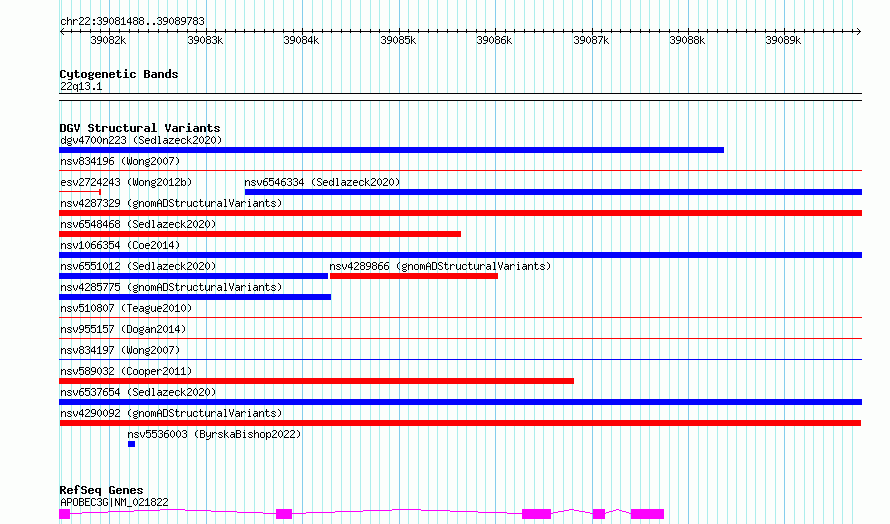Click the nsv5536003 (ByrskaBishop2022) label

(x=214, y=434)
